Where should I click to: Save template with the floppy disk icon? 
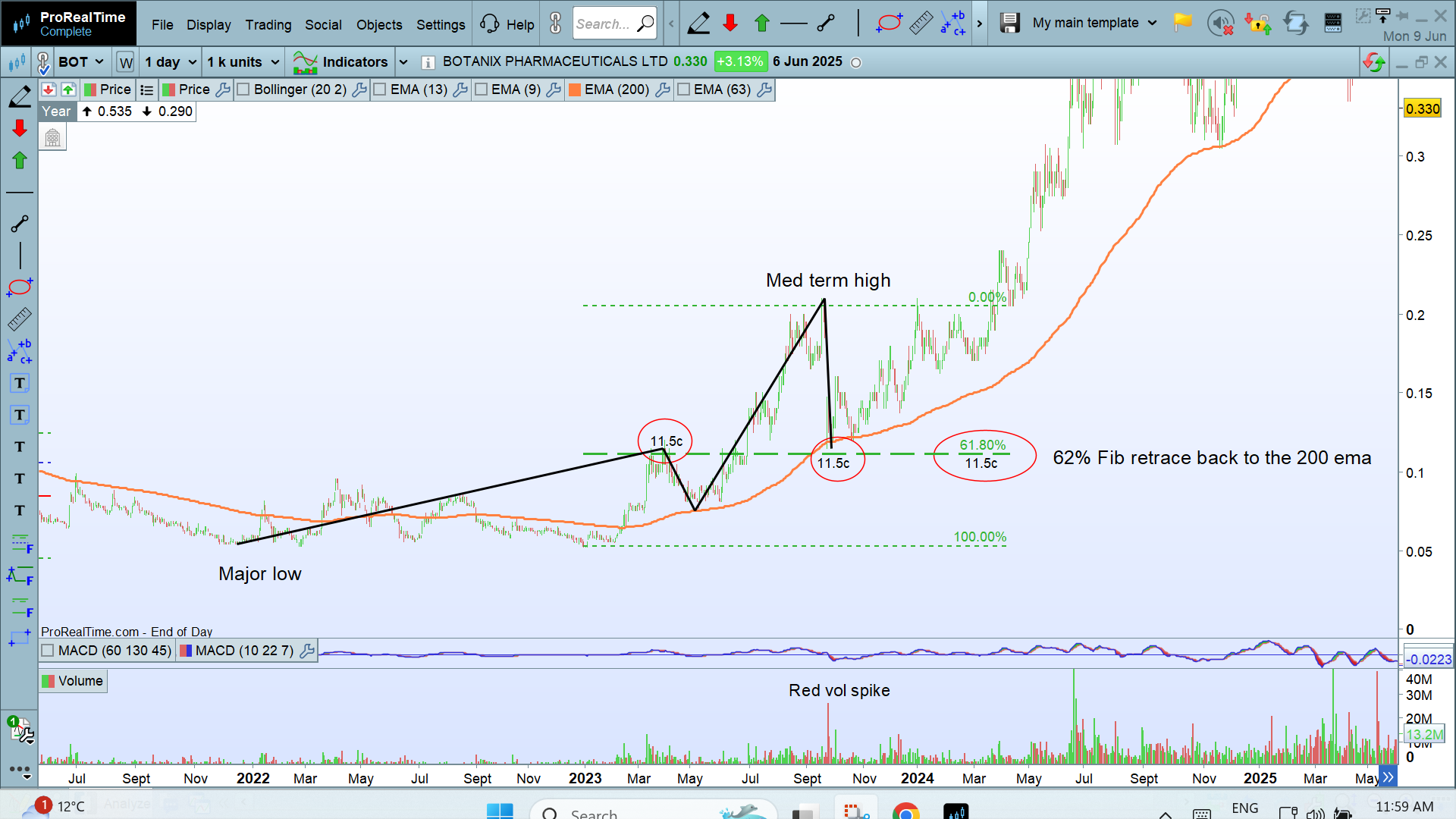click(x=1009, y=24)
